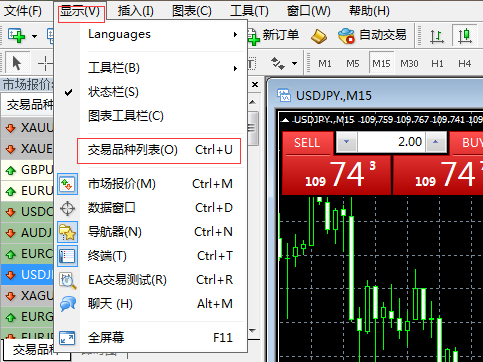Viewport: 483px width, 362px height.
Task: Toggle the 状态栏(S) status bar checkmark
Action: [68, 92]
